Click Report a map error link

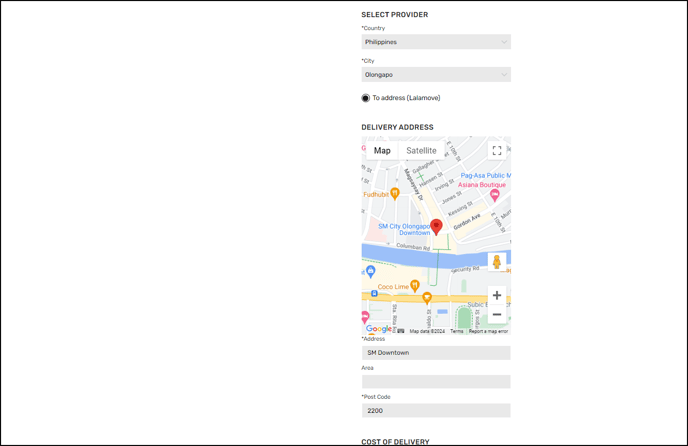tap(488, 331)
